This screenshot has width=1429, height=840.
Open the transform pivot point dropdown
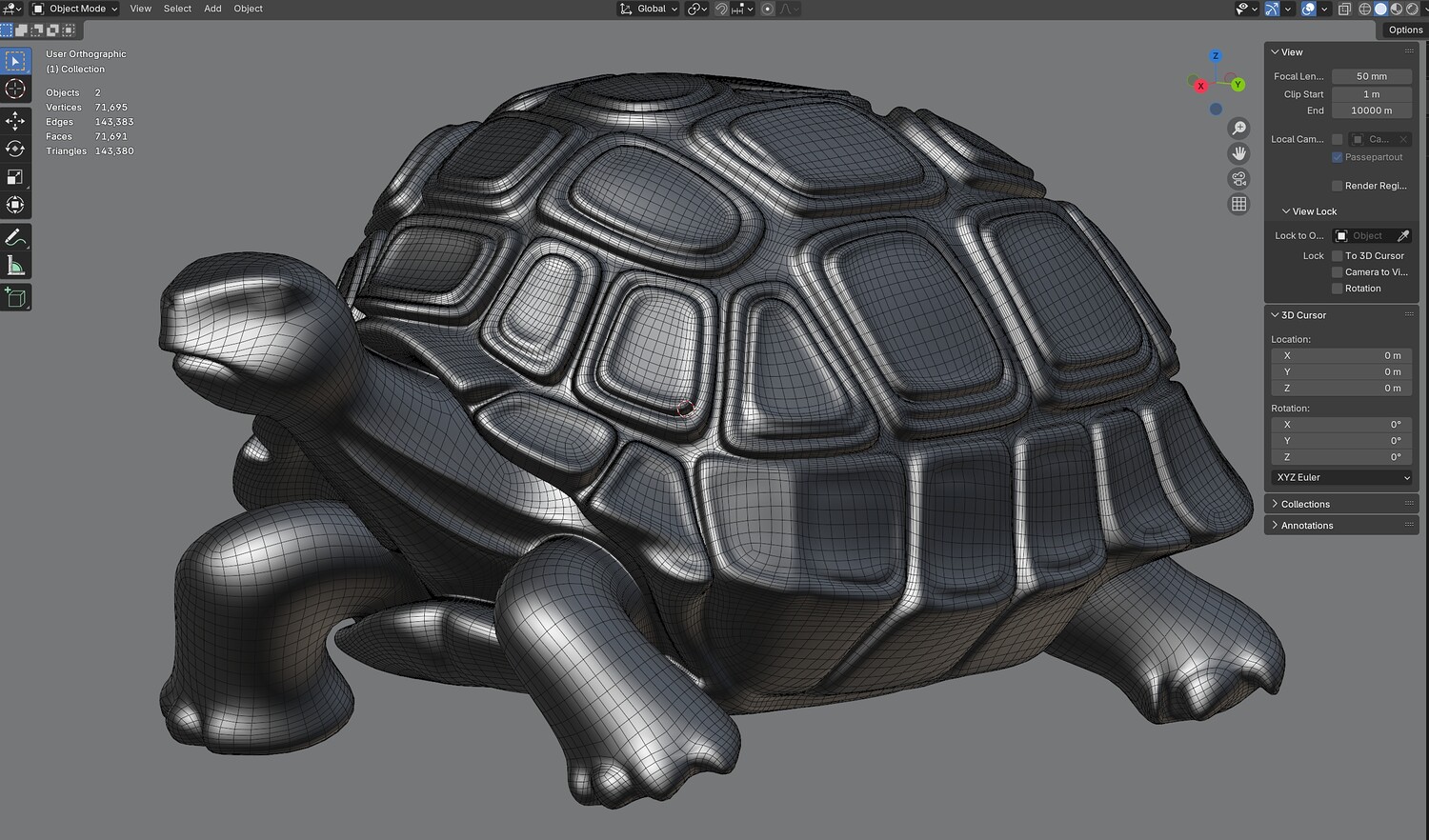coord(697,9)
